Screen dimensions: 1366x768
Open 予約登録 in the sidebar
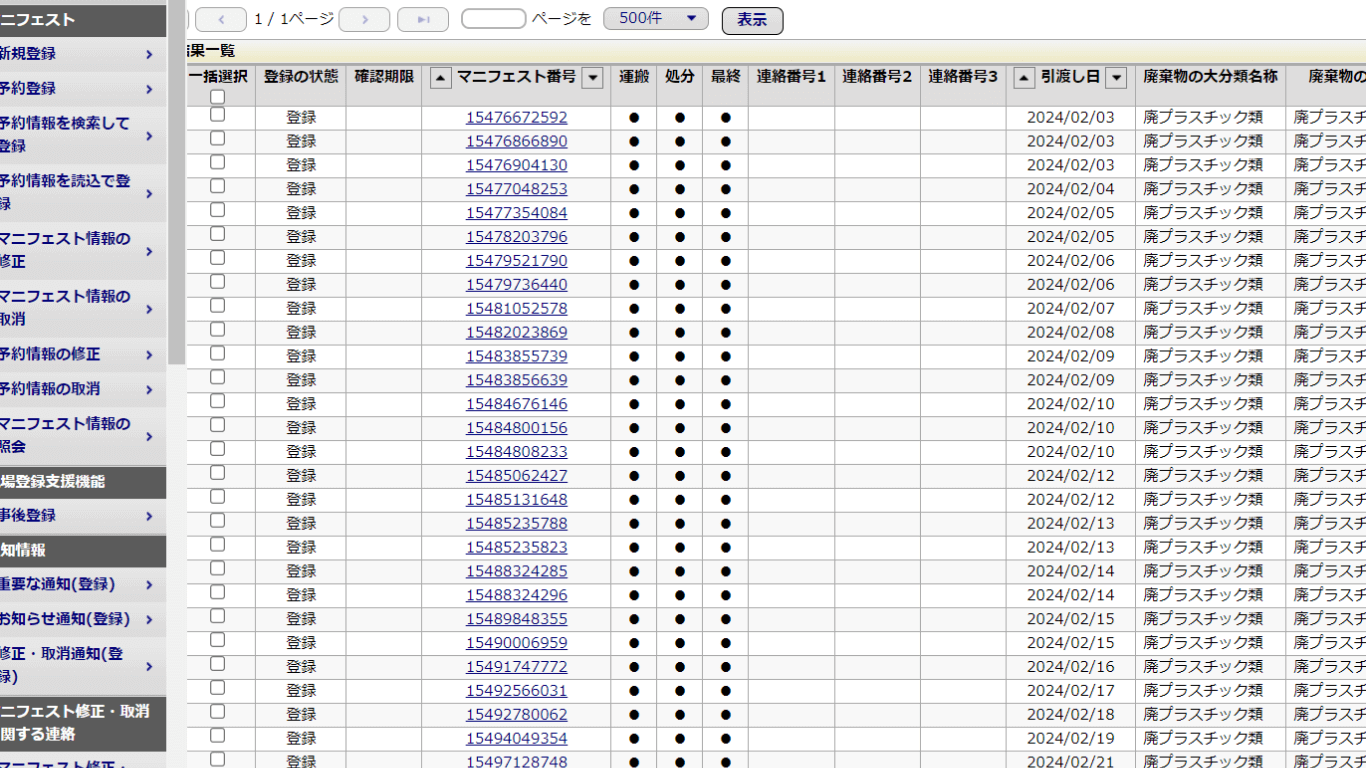click(82, 89)
